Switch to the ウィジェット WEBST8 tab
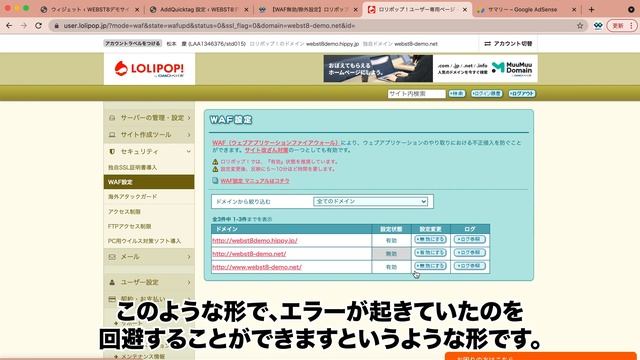The image size is (640, 360). (90, 9)
